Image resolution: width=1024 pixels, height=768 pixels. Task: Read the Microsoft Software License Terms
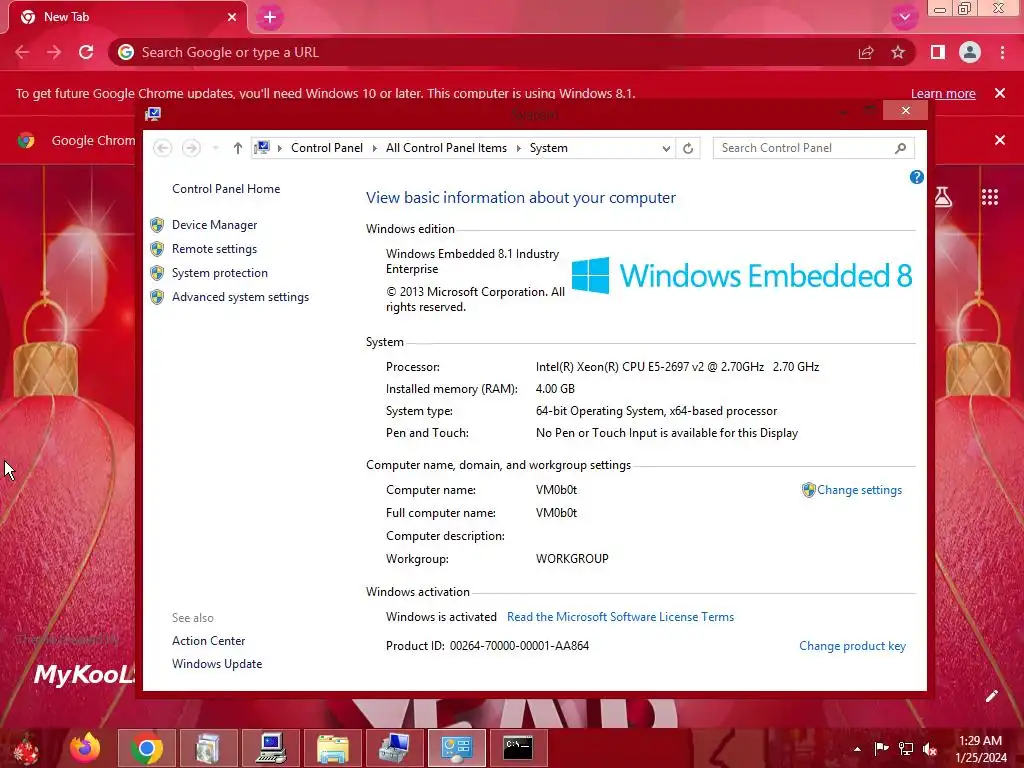pos(620,616)
